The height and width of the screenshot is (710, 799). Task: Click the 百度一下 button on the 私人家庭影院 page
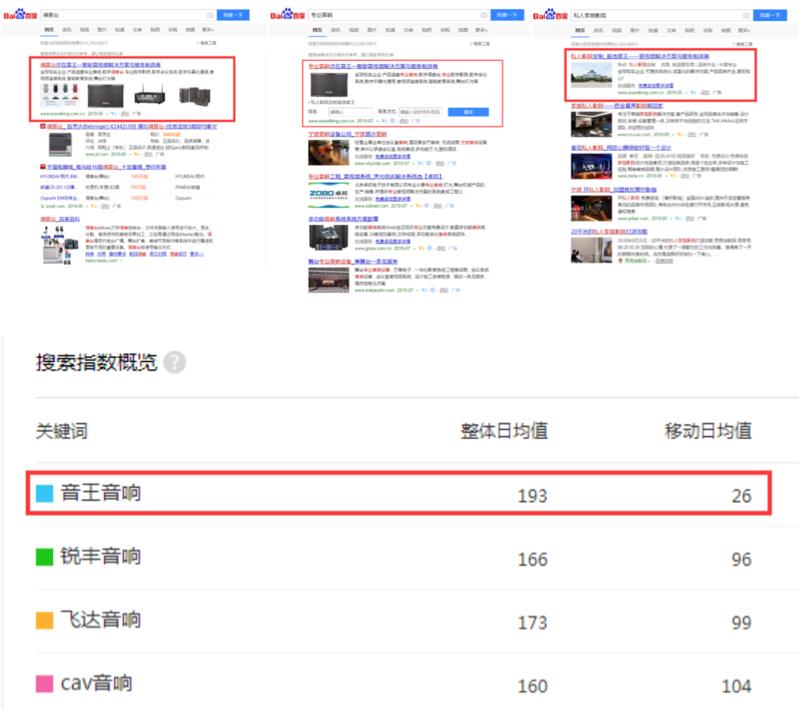(x=770, y=15)
